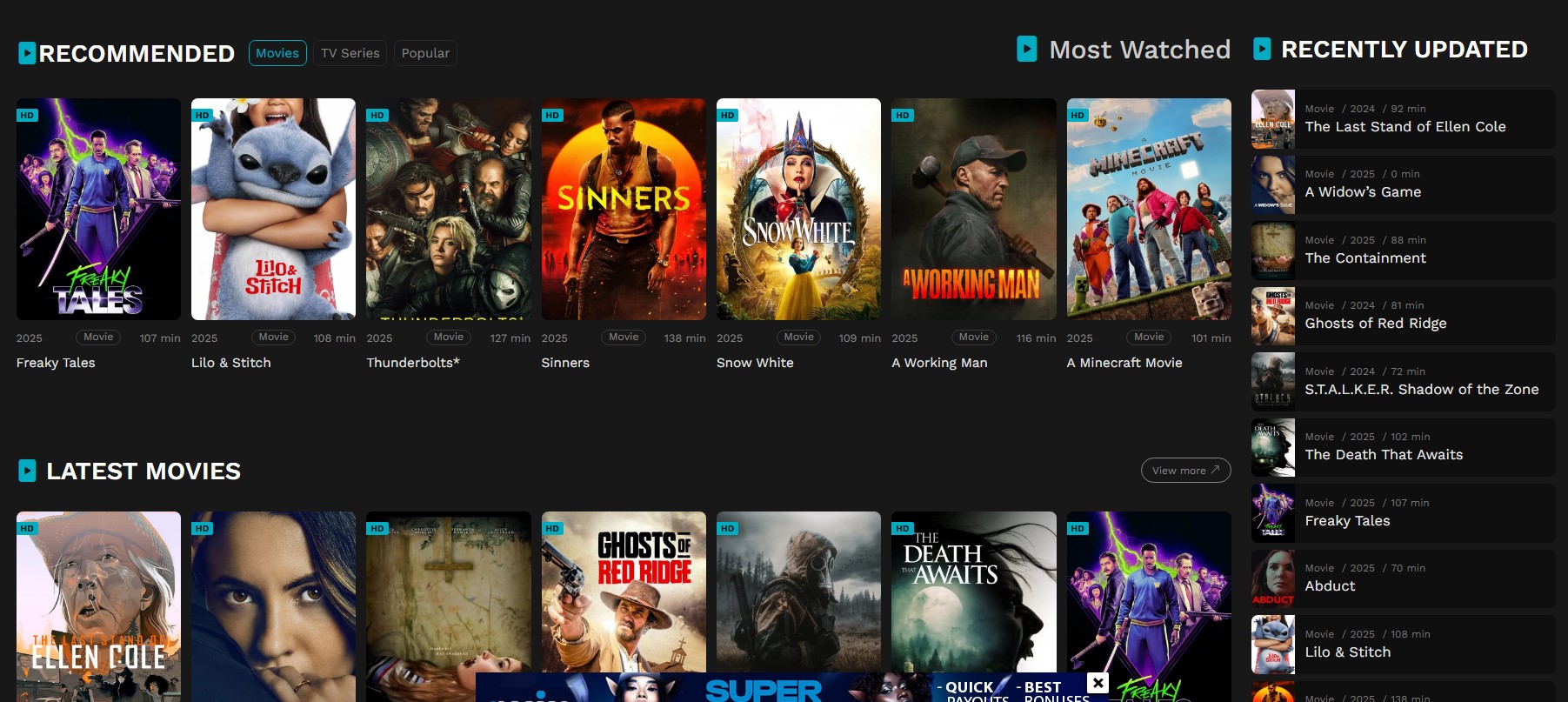The image size is (1568, 702).
Task: Open the Lilo & Stitch recommended poster
Action: 273,209
